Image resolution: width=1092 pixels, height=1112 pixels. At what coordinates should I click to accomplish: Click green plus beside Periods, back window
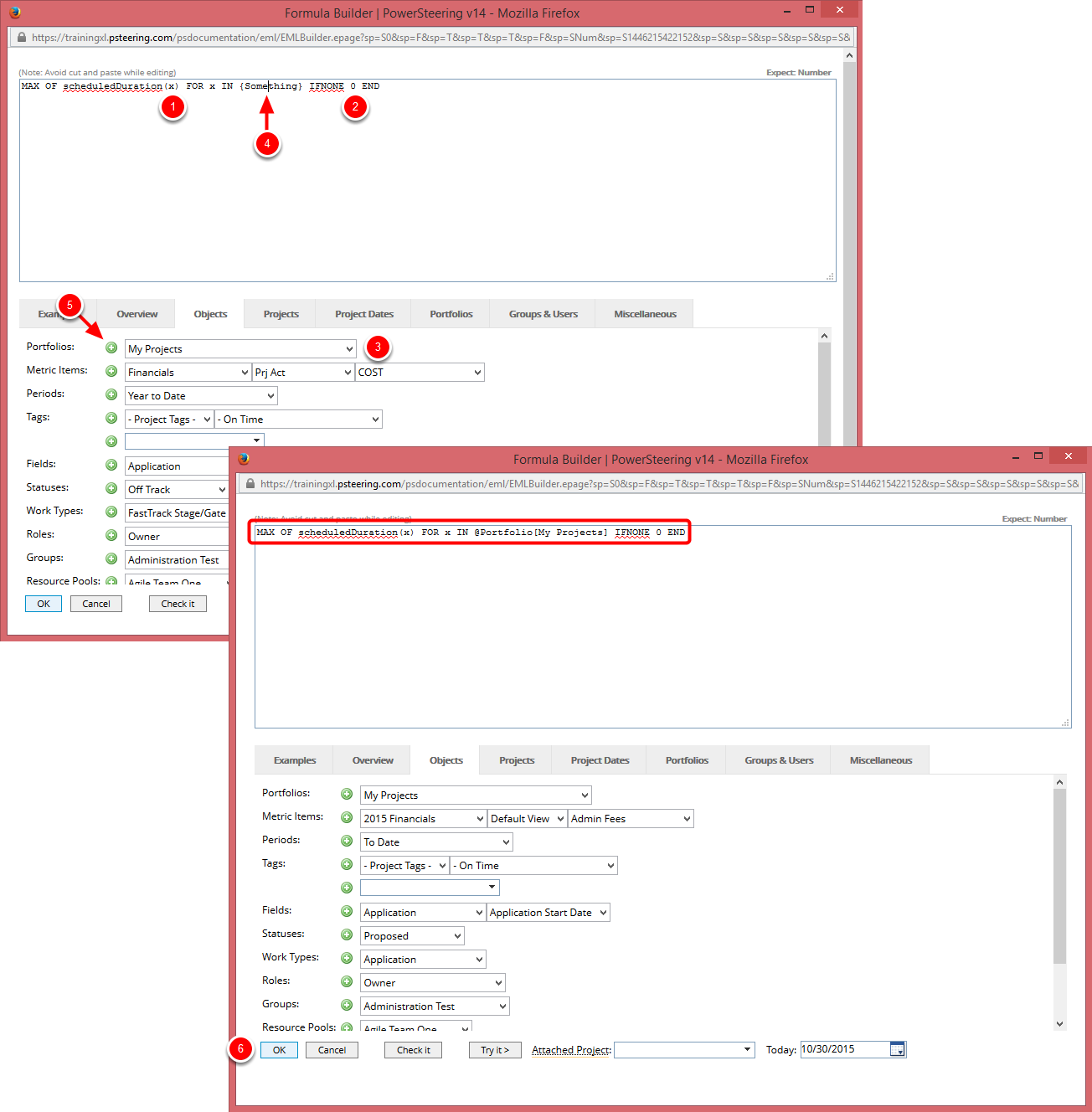click(111, 394)
